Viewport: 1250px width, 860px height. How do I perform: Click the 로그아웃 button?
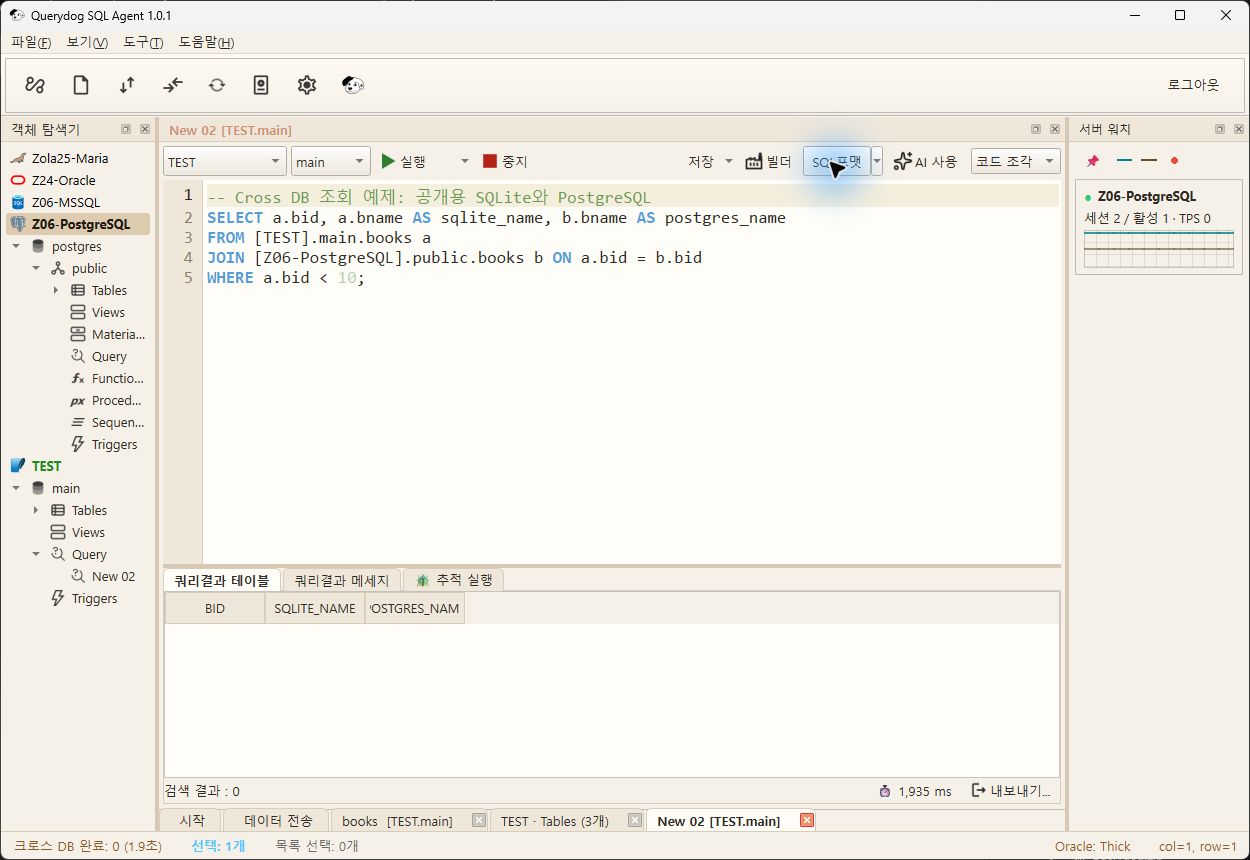point(1193,85)
